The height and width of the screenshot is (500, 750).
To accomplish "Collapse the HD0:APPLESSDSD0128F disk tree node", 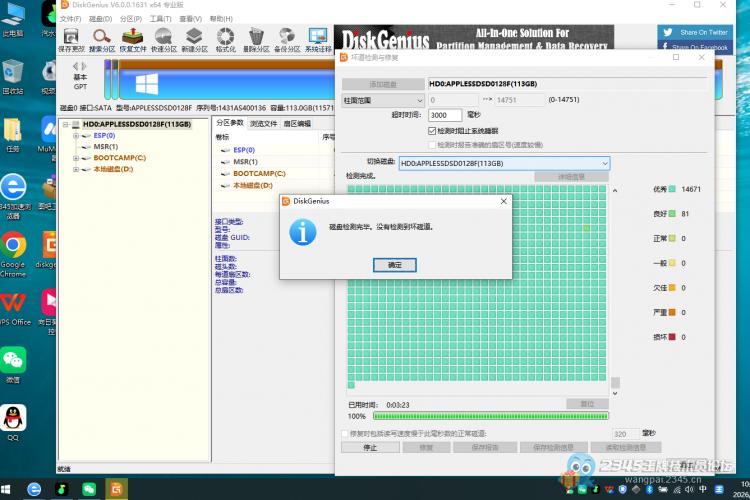I will [x=65, y=124].
